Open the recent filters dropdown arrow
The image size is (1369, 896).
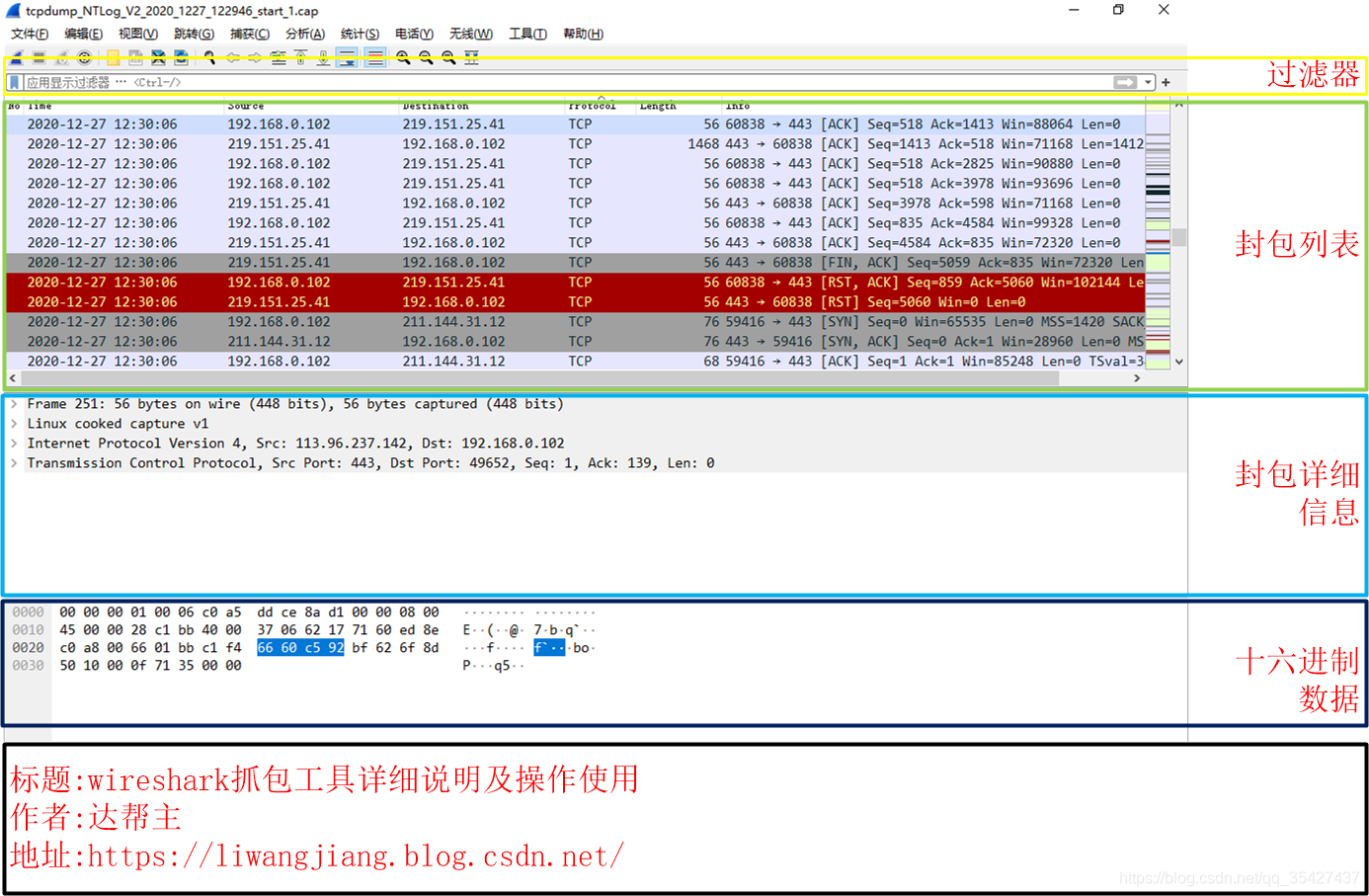[1148, 82]
